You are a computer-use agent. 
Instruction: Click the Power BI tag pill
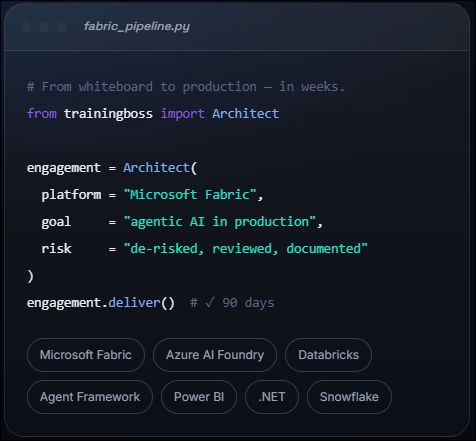pos(199,397)
